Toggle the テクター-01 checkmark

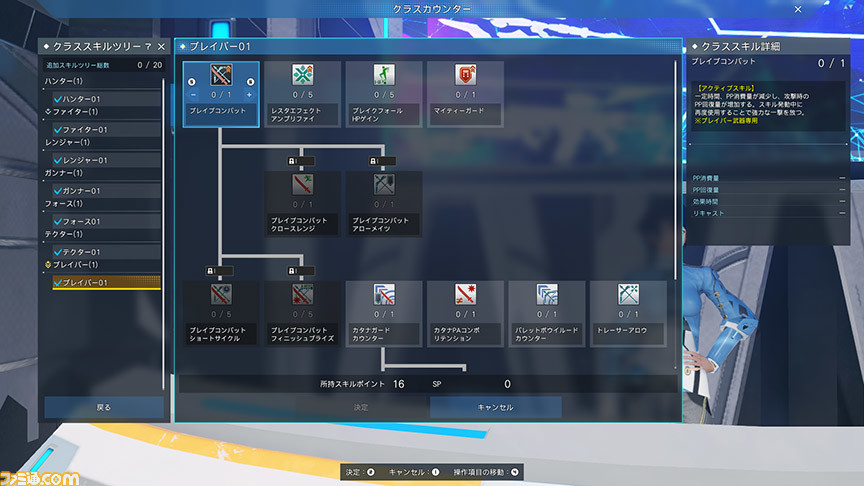click(57, 252)
